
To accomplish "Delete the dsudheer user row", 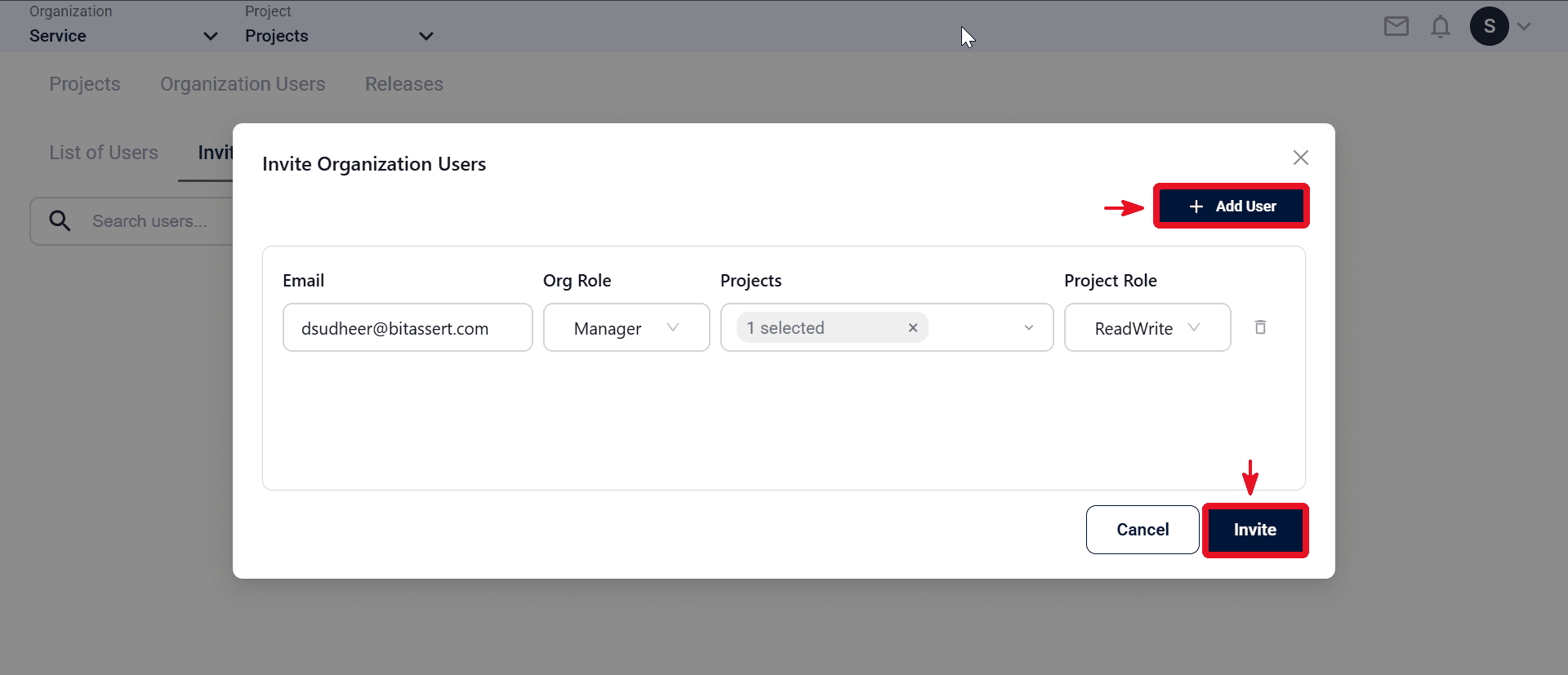I will [x=1260, y=327].
